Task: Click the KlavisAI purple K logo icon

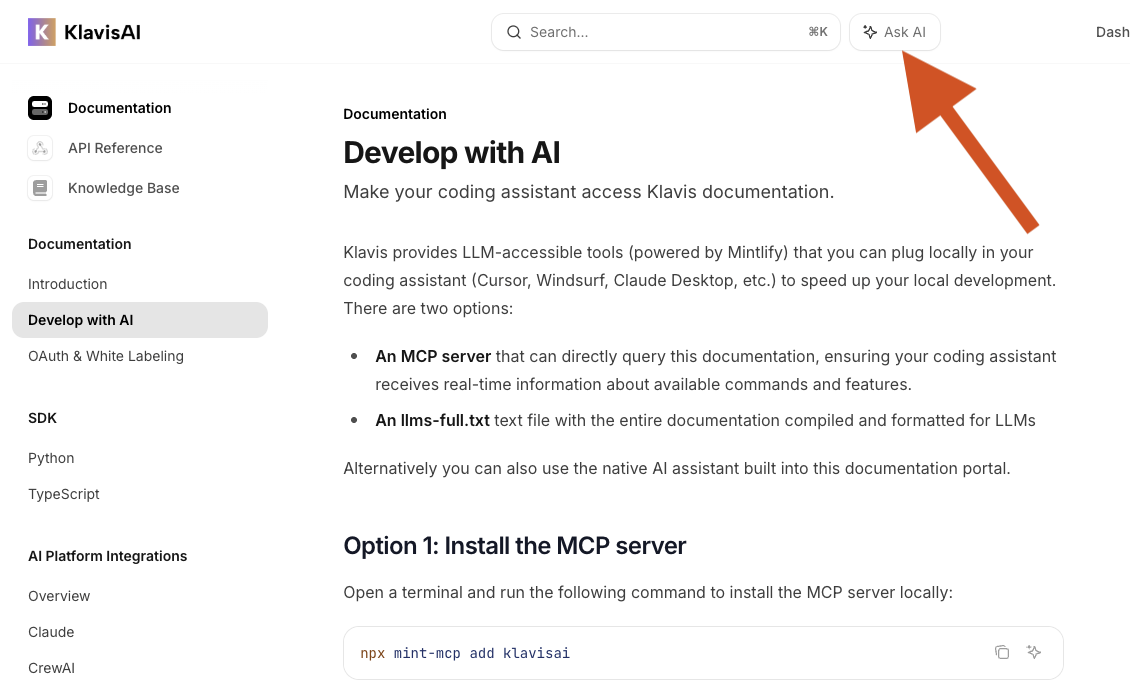Action: tap(42, 32)
